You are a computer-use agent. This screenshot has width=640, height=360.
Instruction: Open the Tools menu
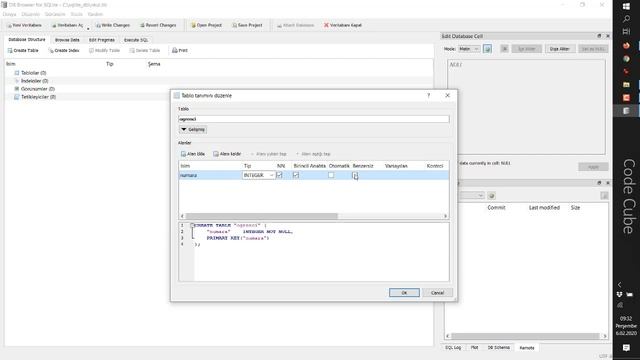[x=76, y=14]
